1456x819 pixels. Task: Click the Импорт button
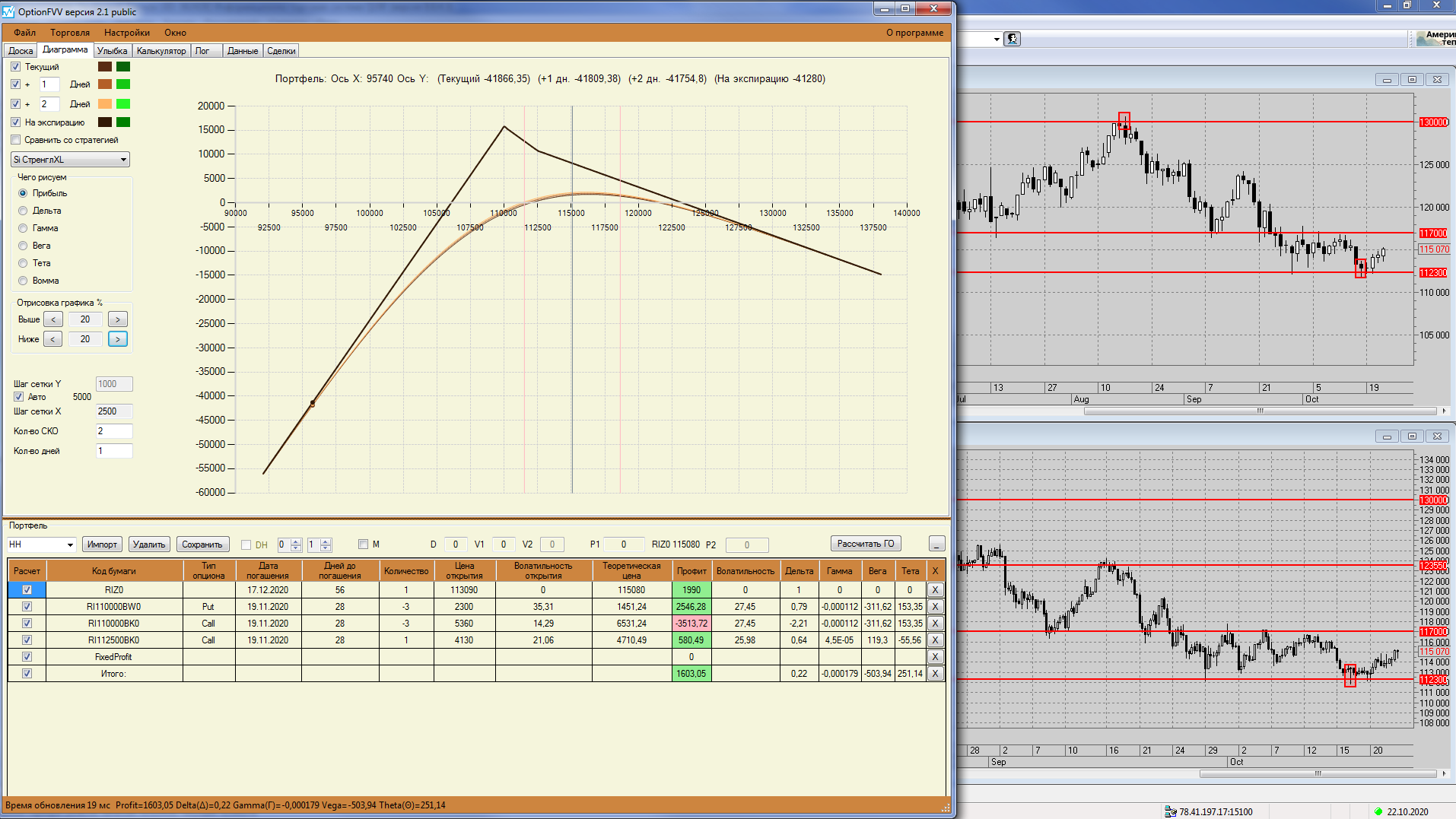tap(102, 544)
